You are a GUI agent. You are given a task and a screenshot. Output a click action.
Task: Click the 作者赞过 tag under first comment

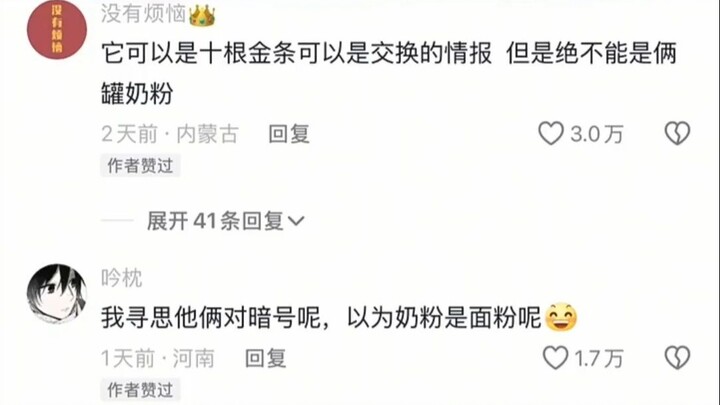pyautogui.click(x=140, y=166)
